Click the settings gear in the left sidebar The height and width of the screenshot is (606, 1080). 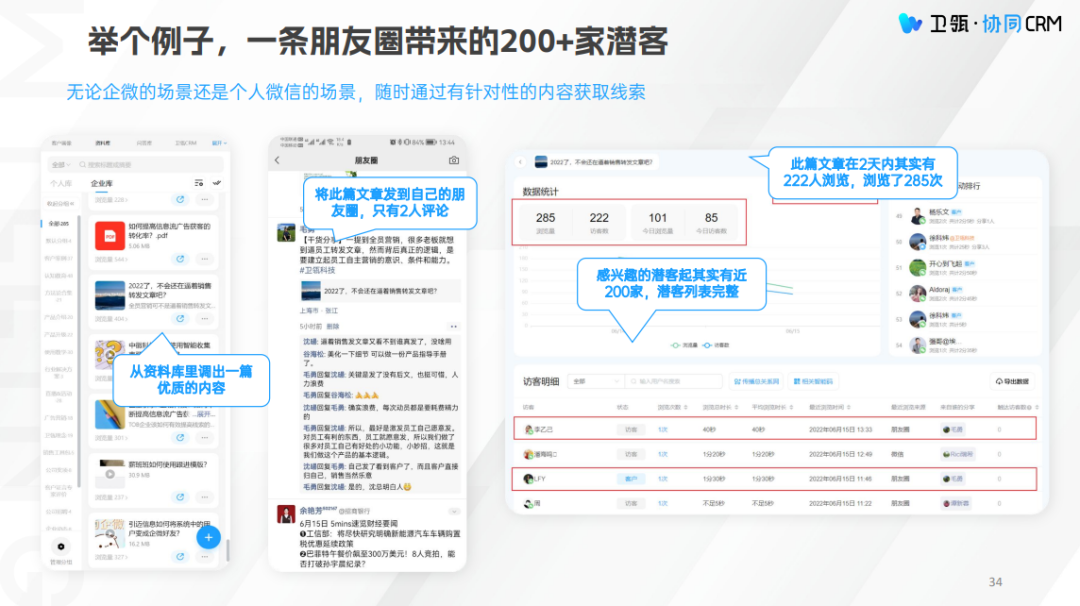61,546
